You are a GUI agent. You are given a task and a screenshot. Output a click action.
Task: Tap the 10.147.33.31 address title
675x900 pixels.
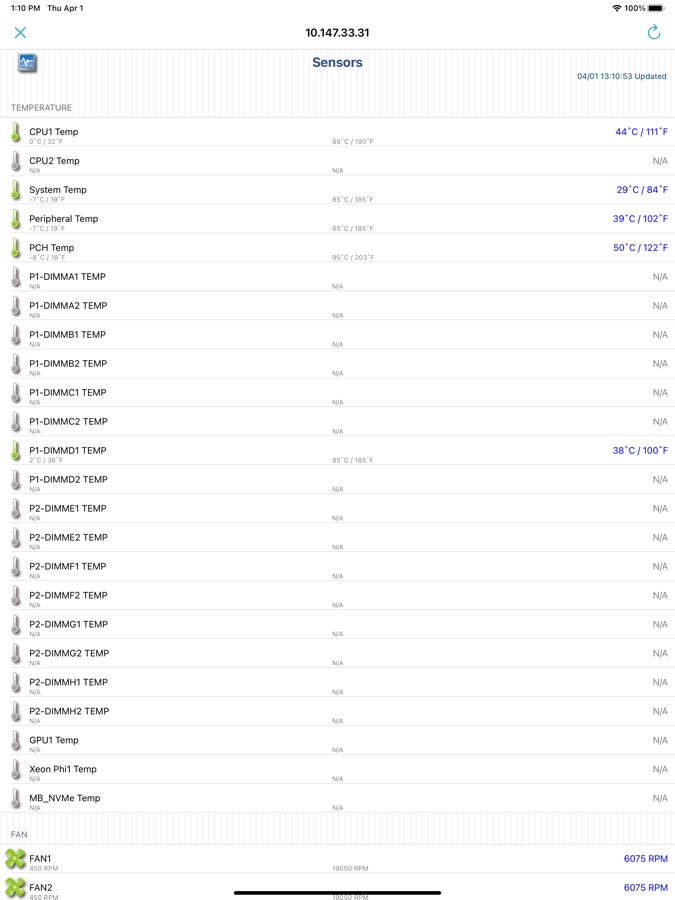coord(337,33)
